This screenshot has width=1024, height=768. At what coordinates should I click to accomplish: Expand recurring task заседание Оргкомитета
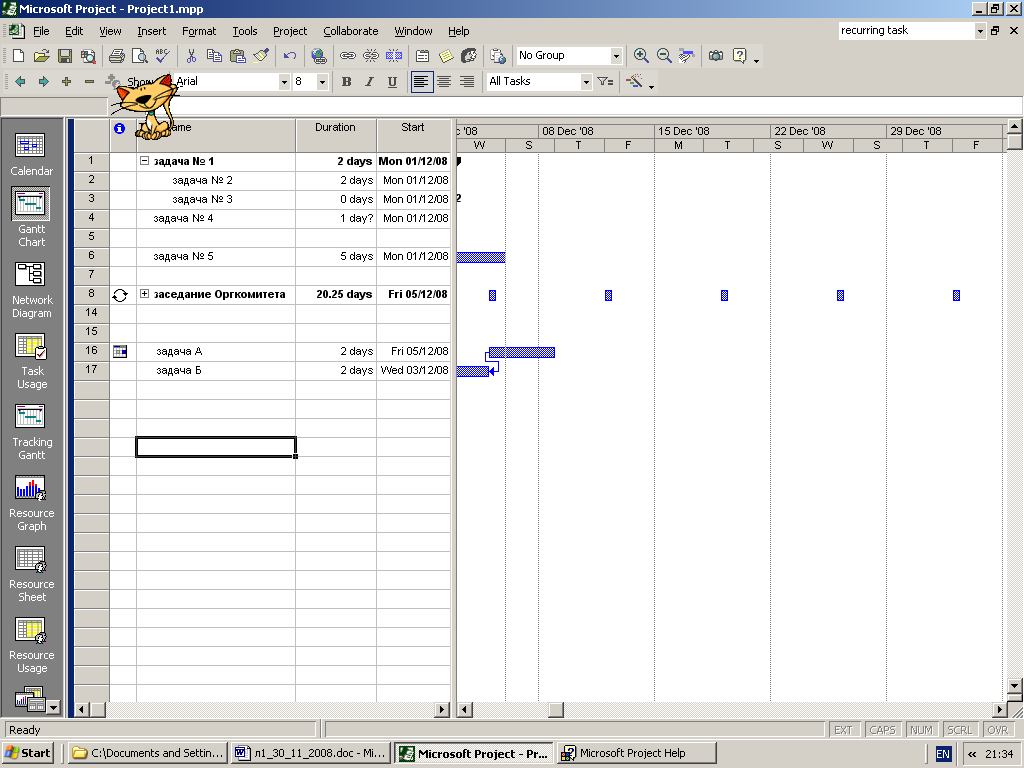pyautogui.click(x=144, y=294)
